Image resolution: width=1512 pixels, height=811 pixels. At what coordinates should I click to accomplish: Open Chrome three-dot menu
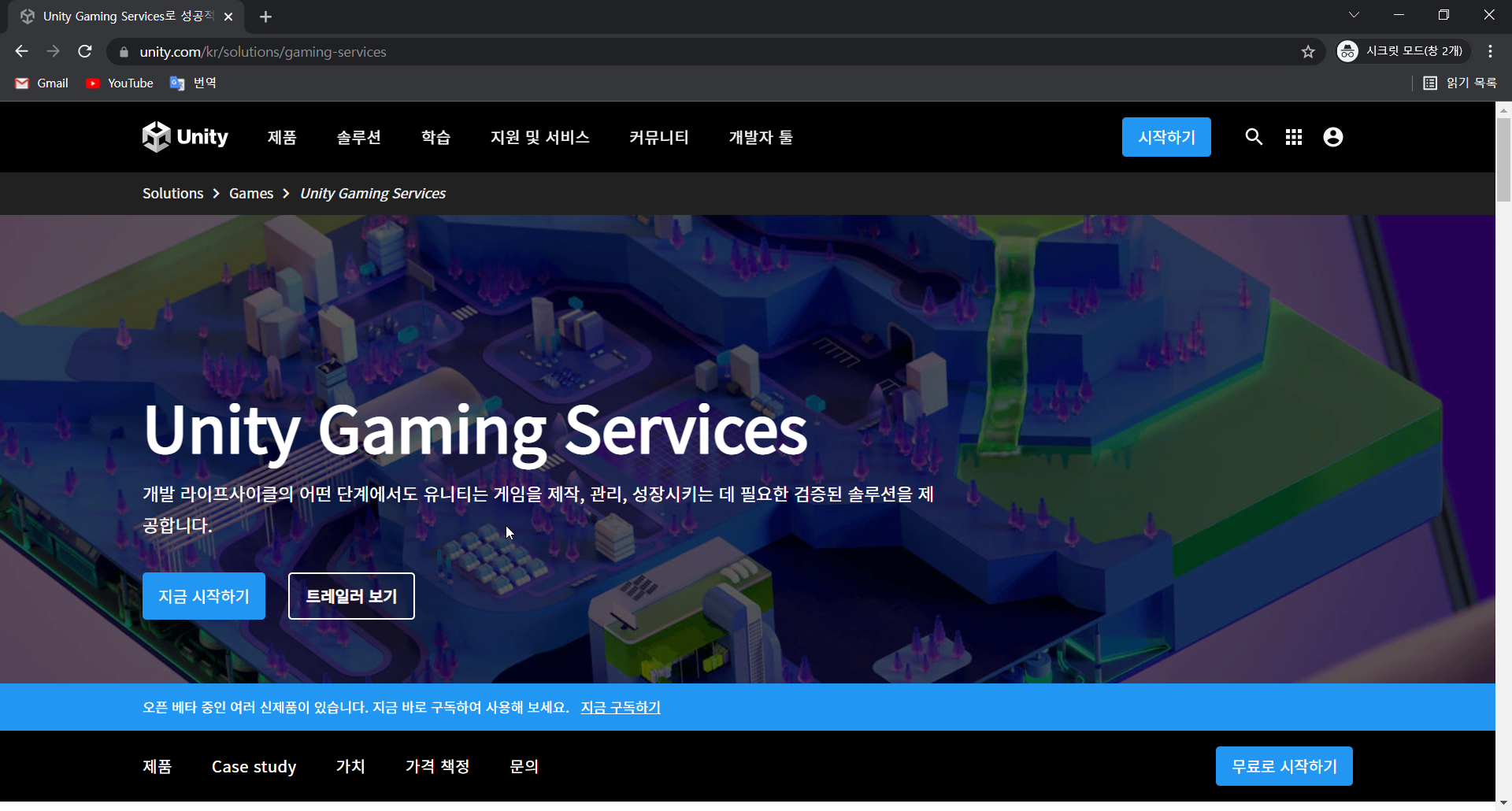(x=1490, y=51)
